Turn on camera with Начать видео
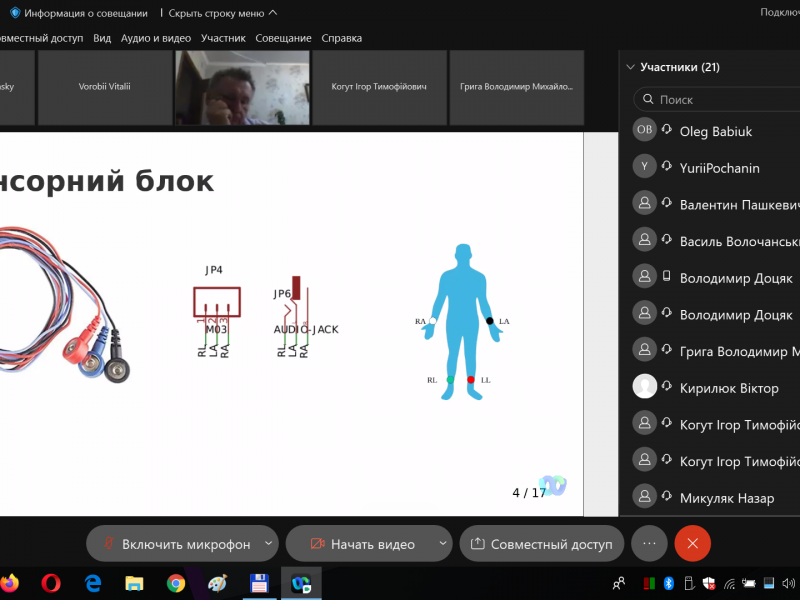The image size is (800, 600). (x=361, y=544)
